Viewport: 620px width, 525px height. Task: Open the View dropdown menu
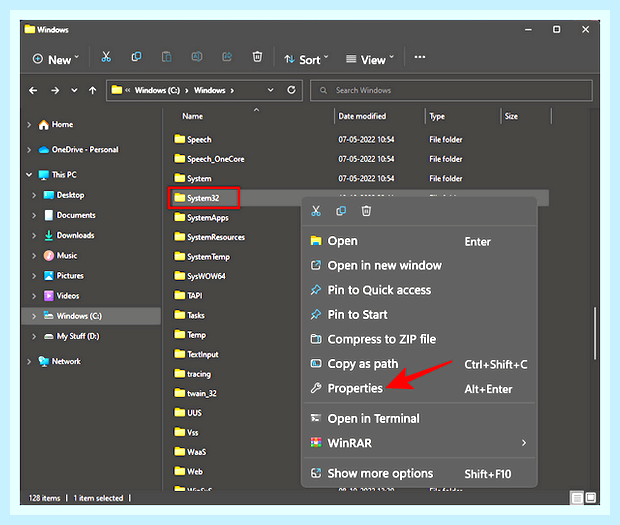[370, 59]
